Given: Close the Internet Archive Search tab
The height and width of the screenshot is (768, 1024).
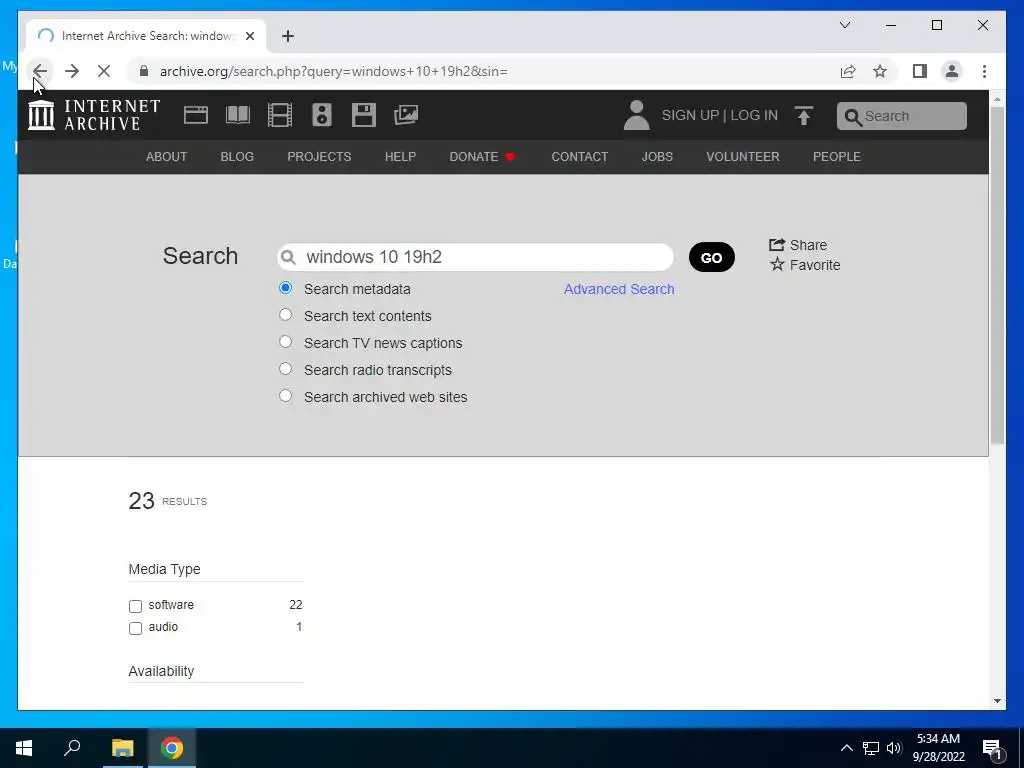Looking at the screenshot, I should [249, 36].
